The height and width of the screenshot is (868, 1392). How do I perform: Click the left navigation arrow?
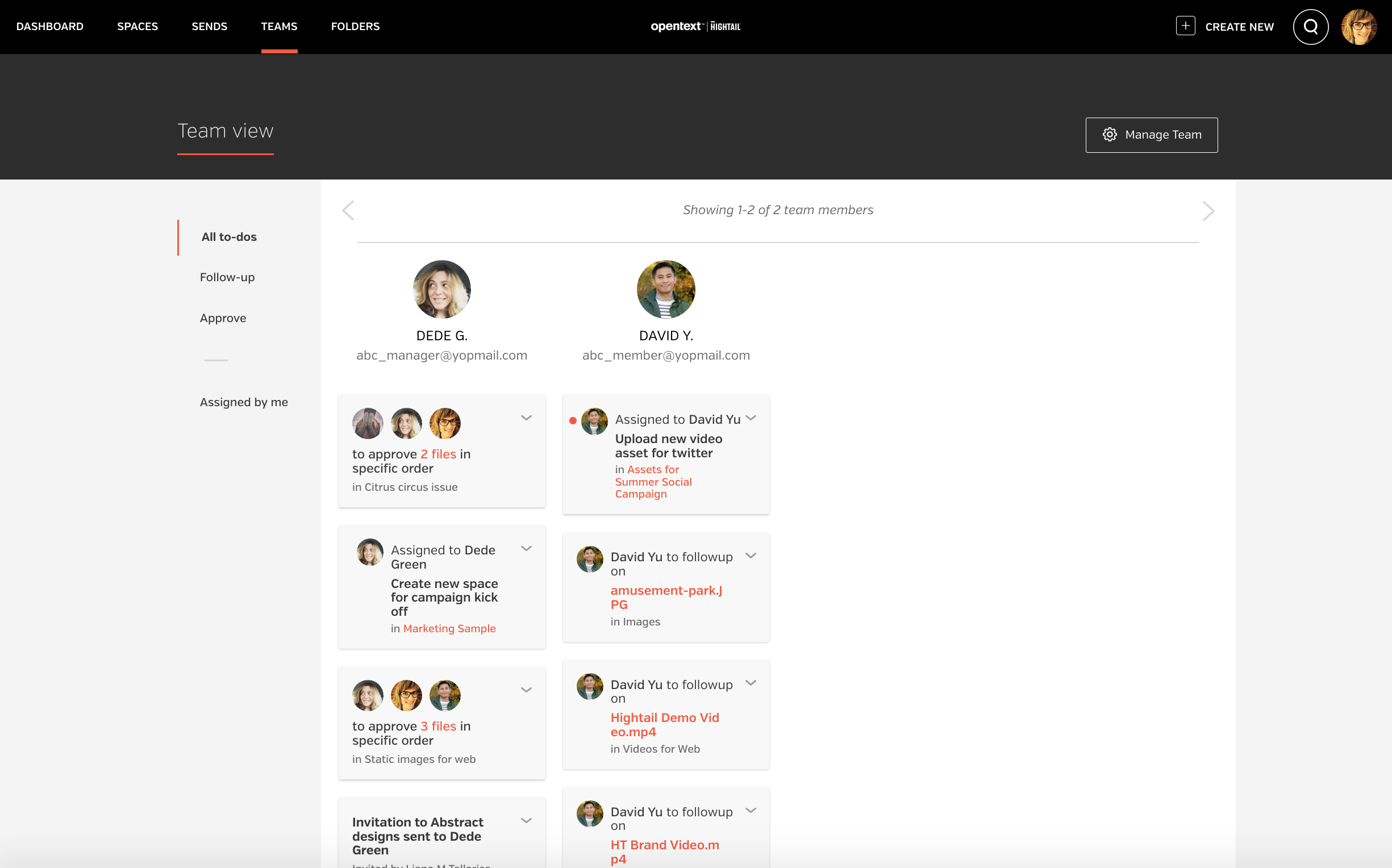pyautogui.click(x=348, y=211)
